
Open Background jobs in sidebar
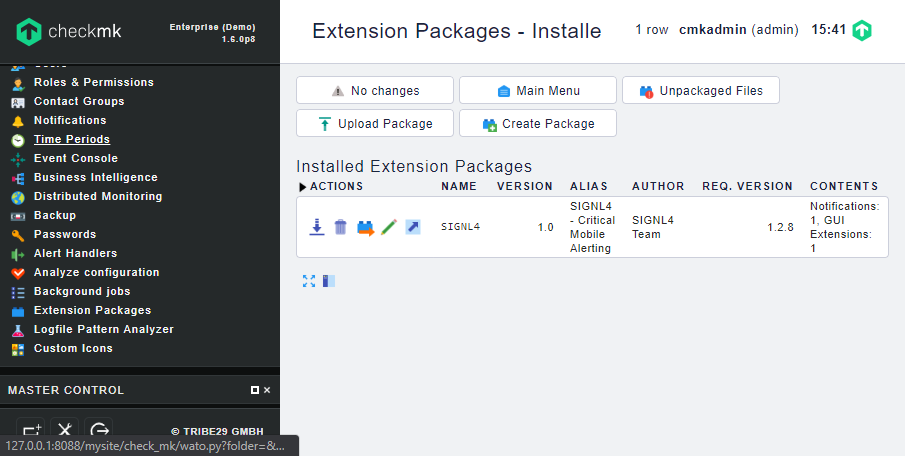click(x=82, y=291)
